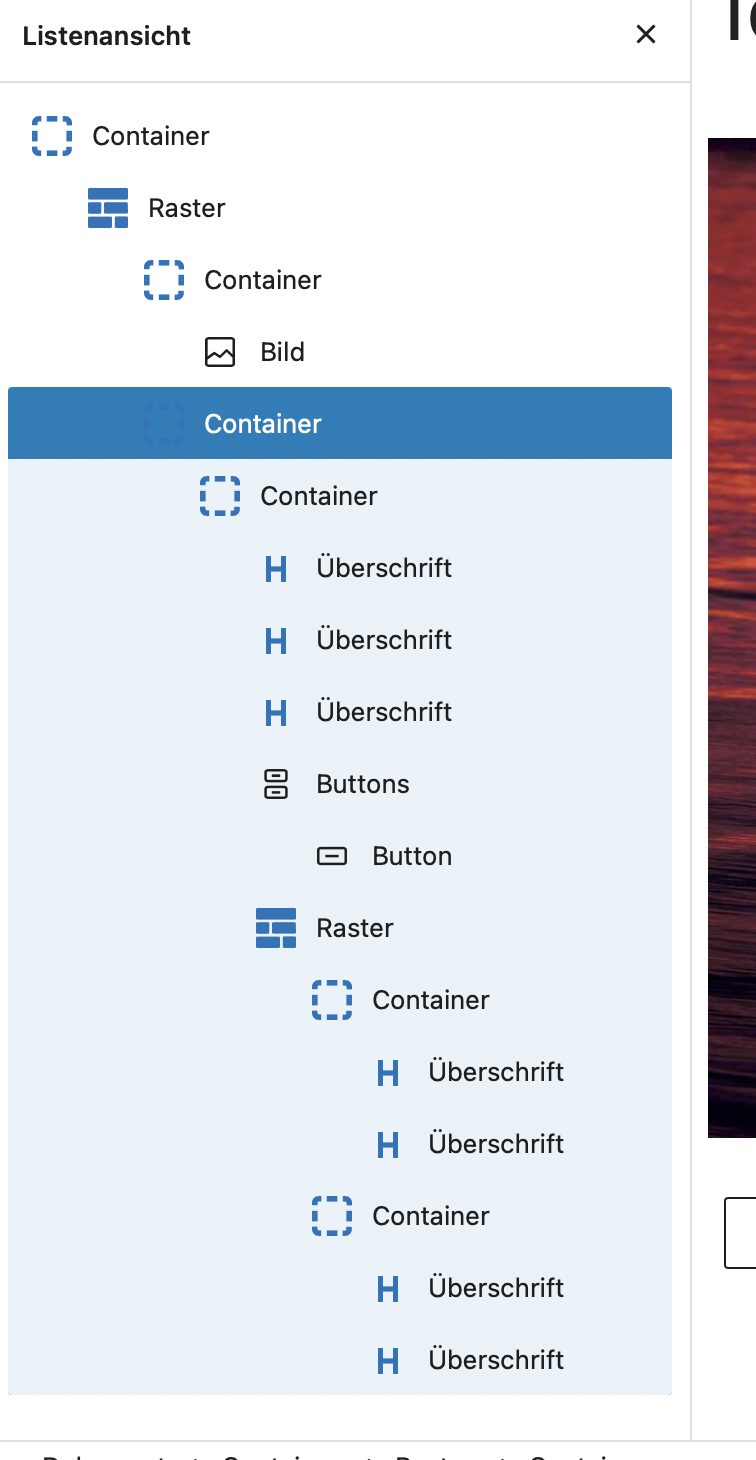Select the Container just below the highlighted row
Viewport: 756px width, 1460px height.
click(319, 496)
